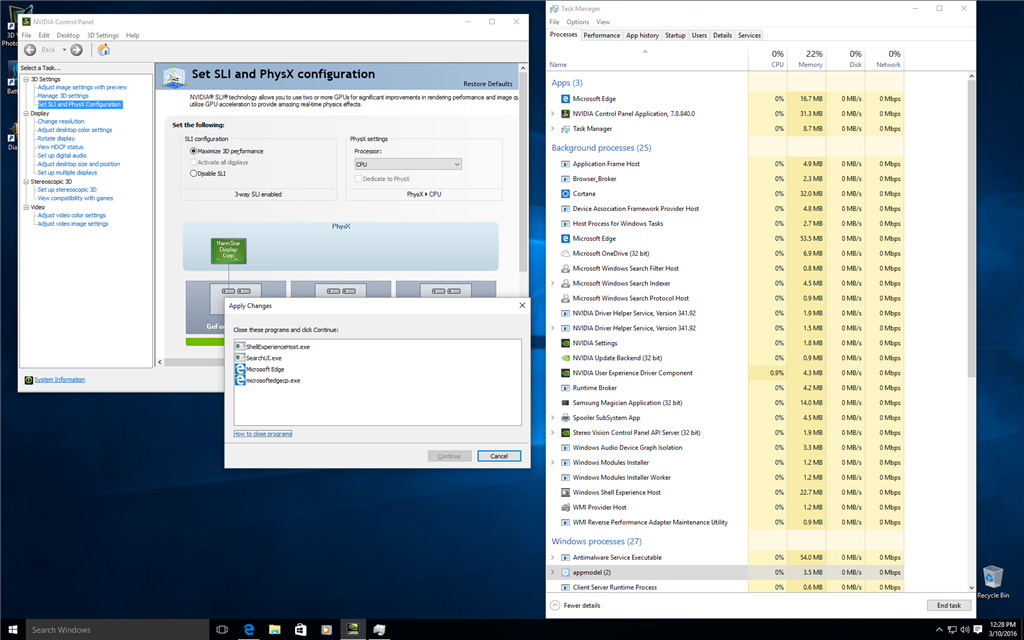Select the HannStar Display Corp display block

click(x=229, y=251)
